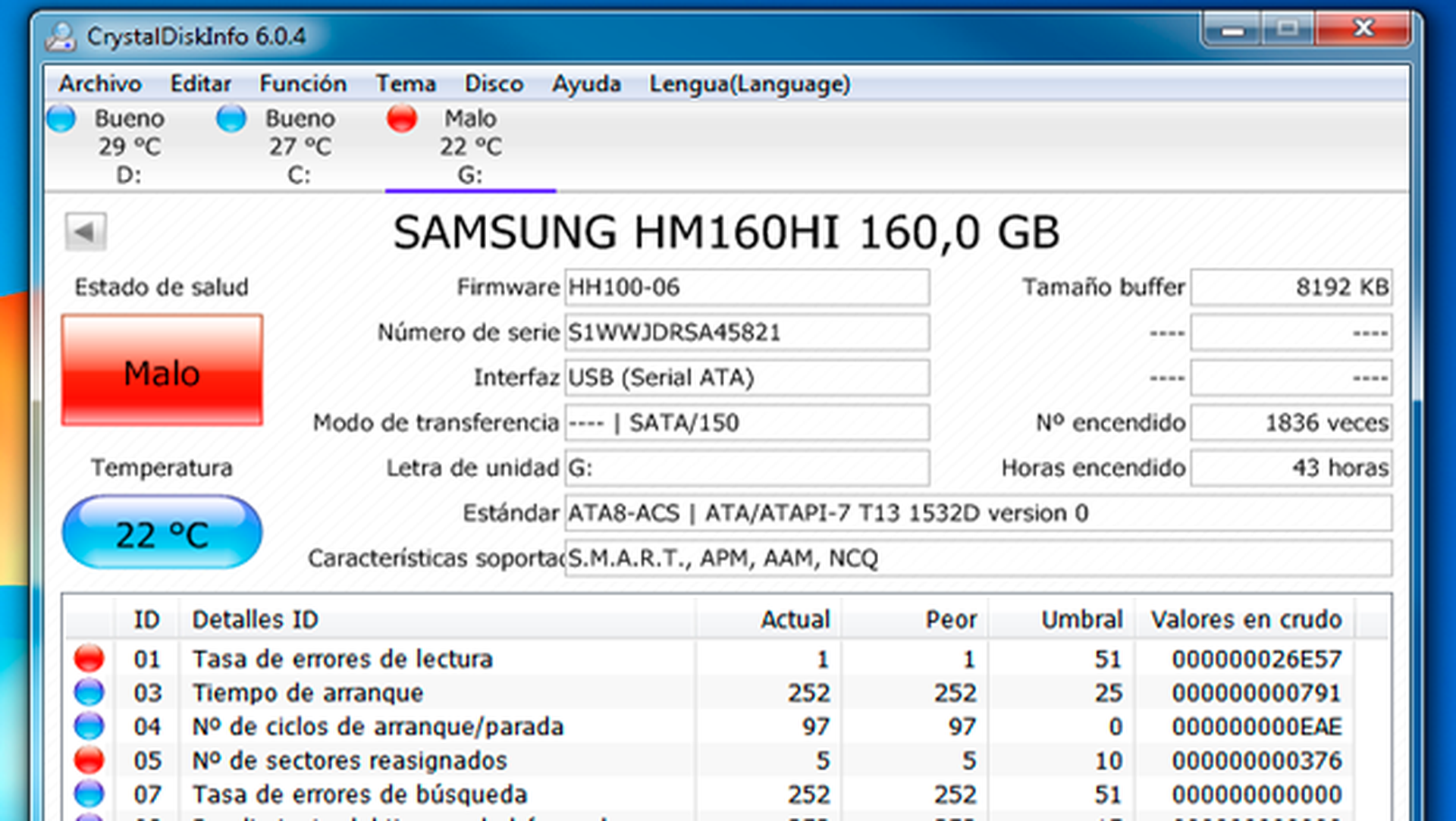Open the Función menu

303,83
